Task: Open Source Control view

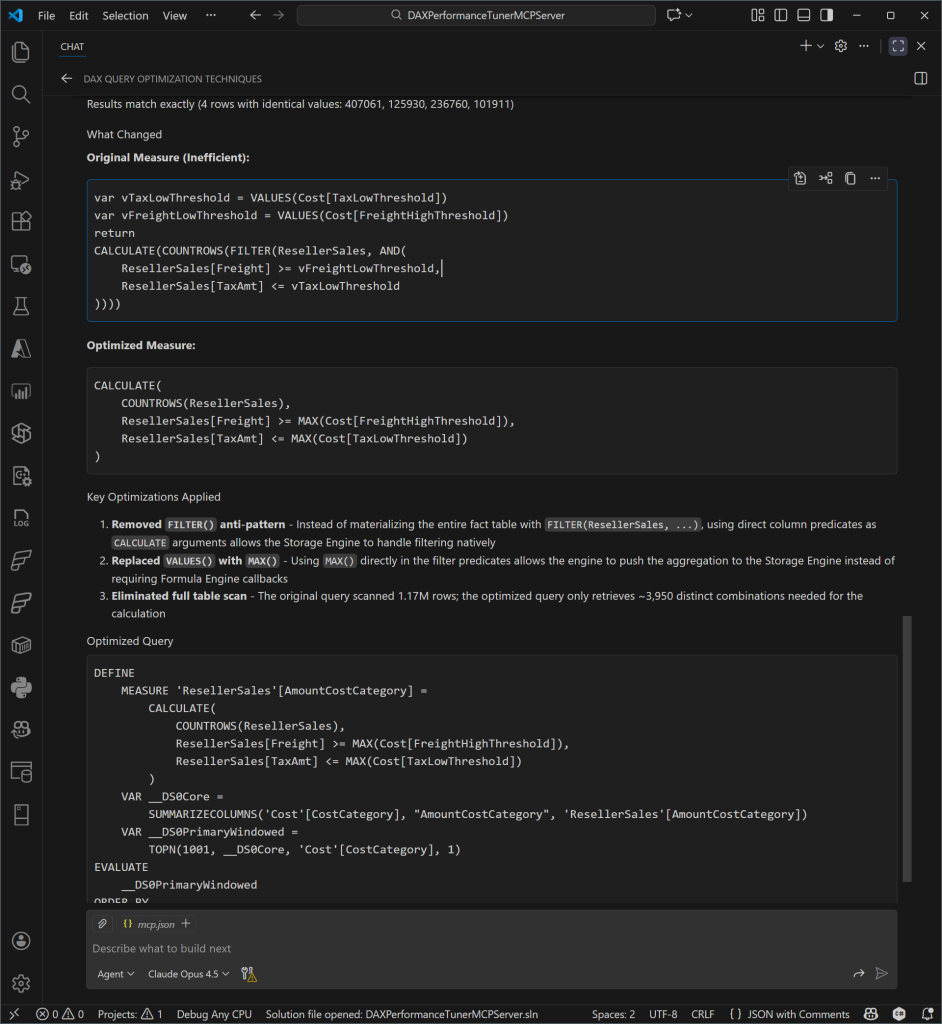Action: (x=20, y=136)
